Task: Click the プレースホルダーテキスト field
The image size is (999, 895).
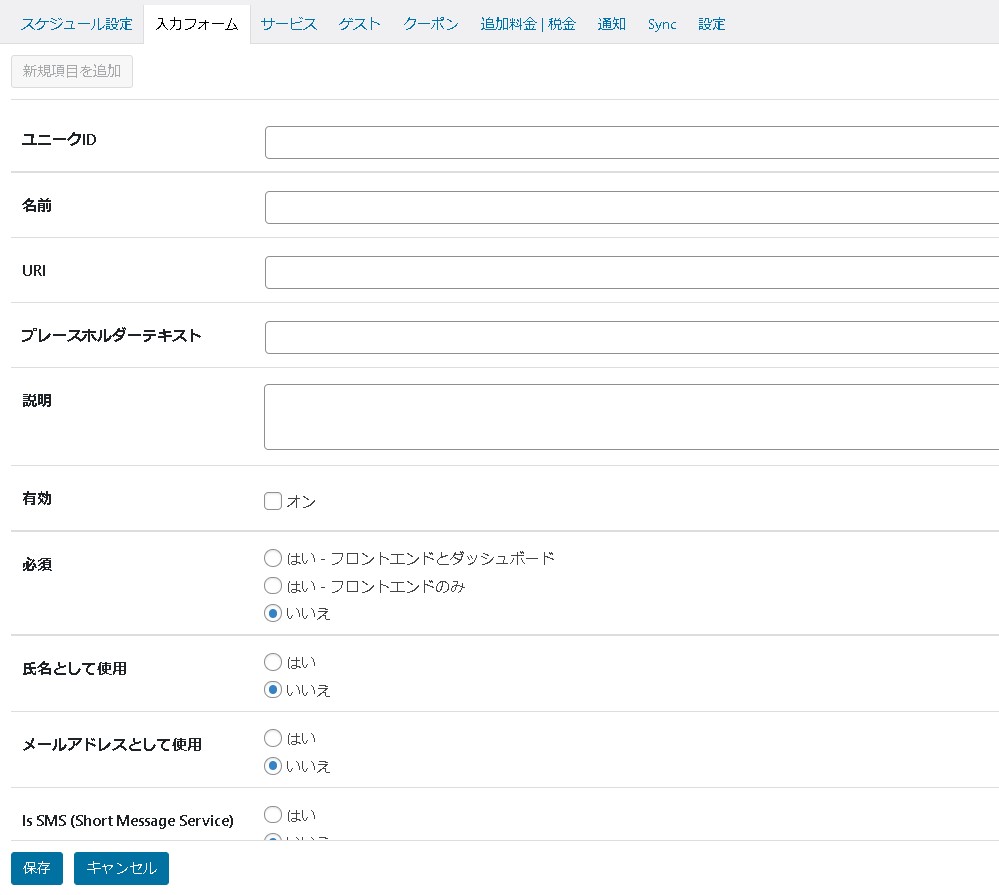Action: (x=631, y=337)
